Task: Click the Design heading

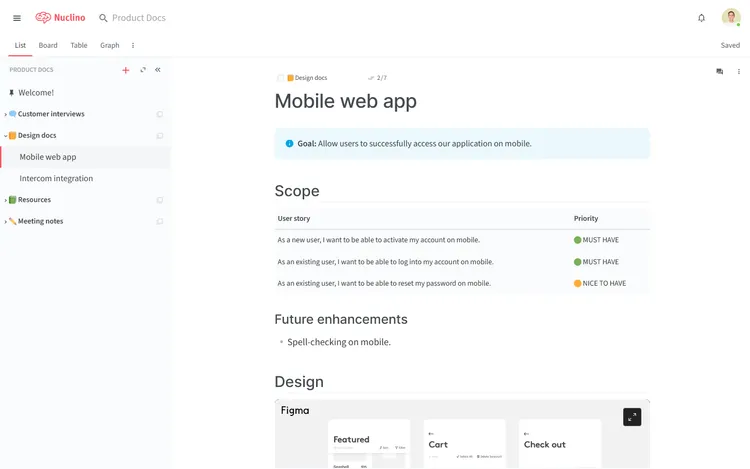Action: (x=299, y=382)
